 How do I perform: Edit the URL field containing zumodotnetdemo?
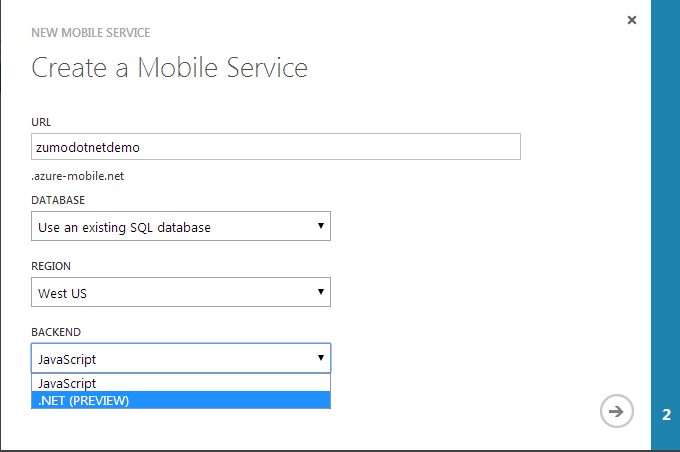click(276, 147)
